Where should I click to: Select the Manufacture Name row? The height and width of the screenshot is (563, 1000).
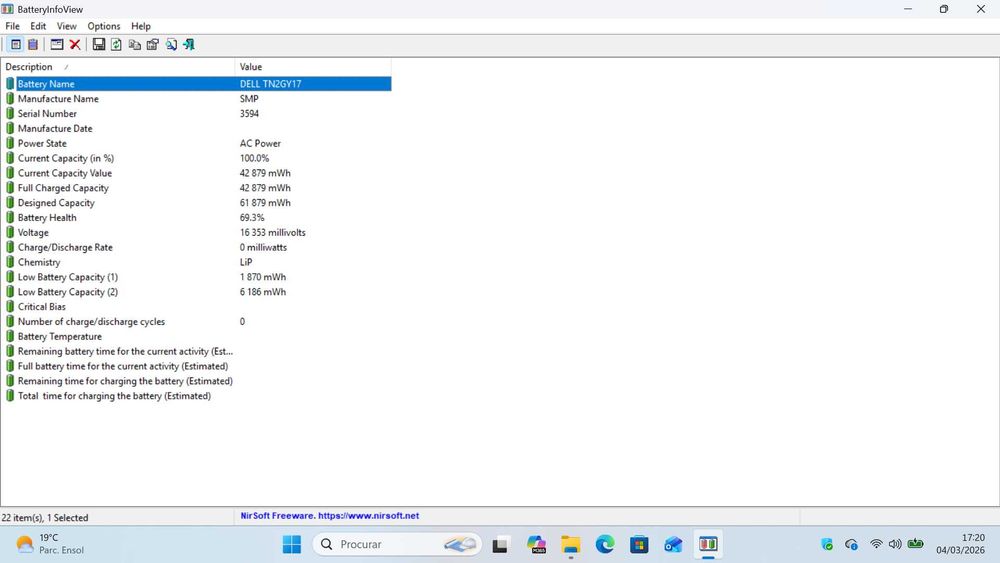click(x=198, y=99)
